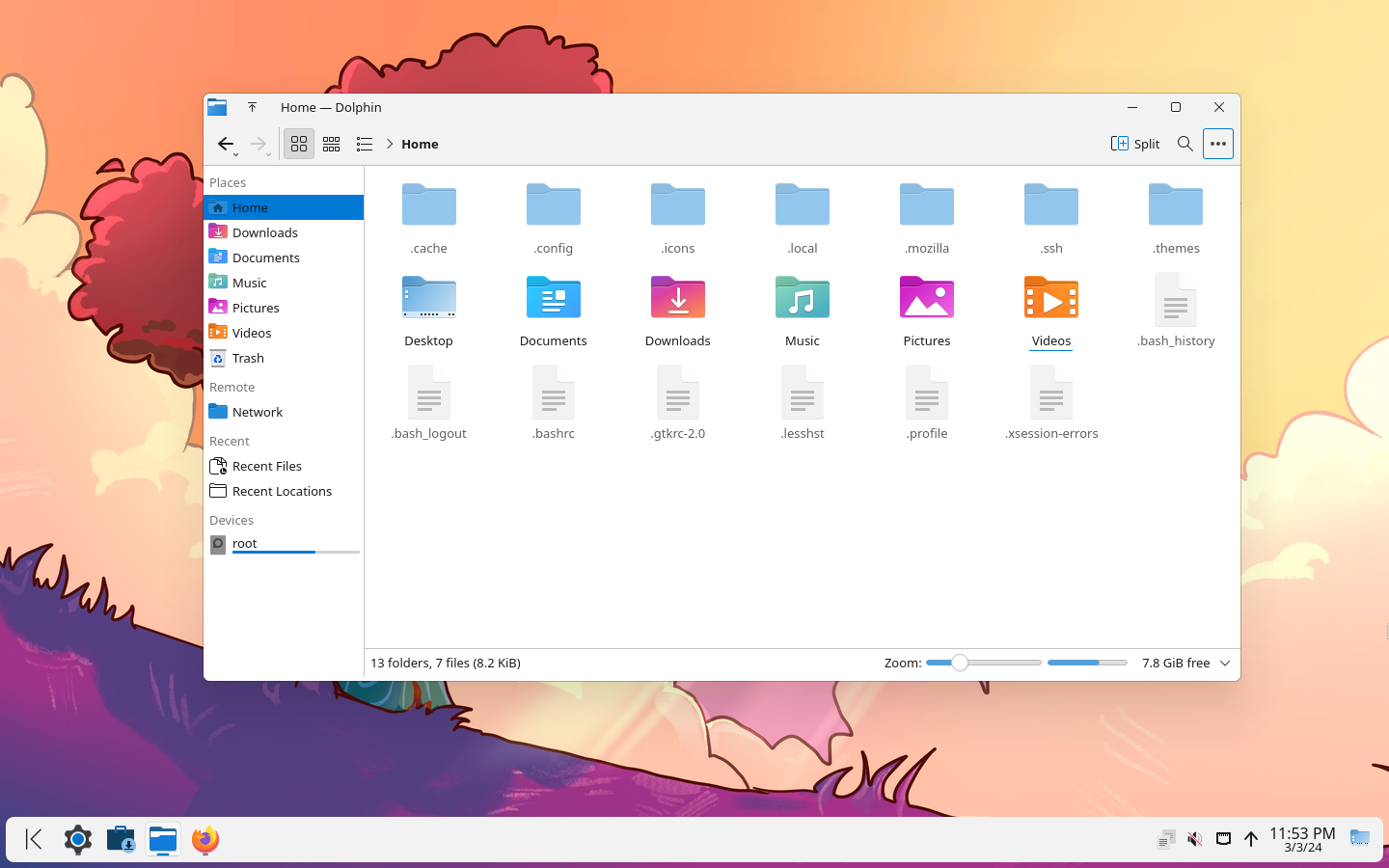Viewport: 1389px width, 868px height.
Task: Open the search tool
Action: (x=1185, y=144)
